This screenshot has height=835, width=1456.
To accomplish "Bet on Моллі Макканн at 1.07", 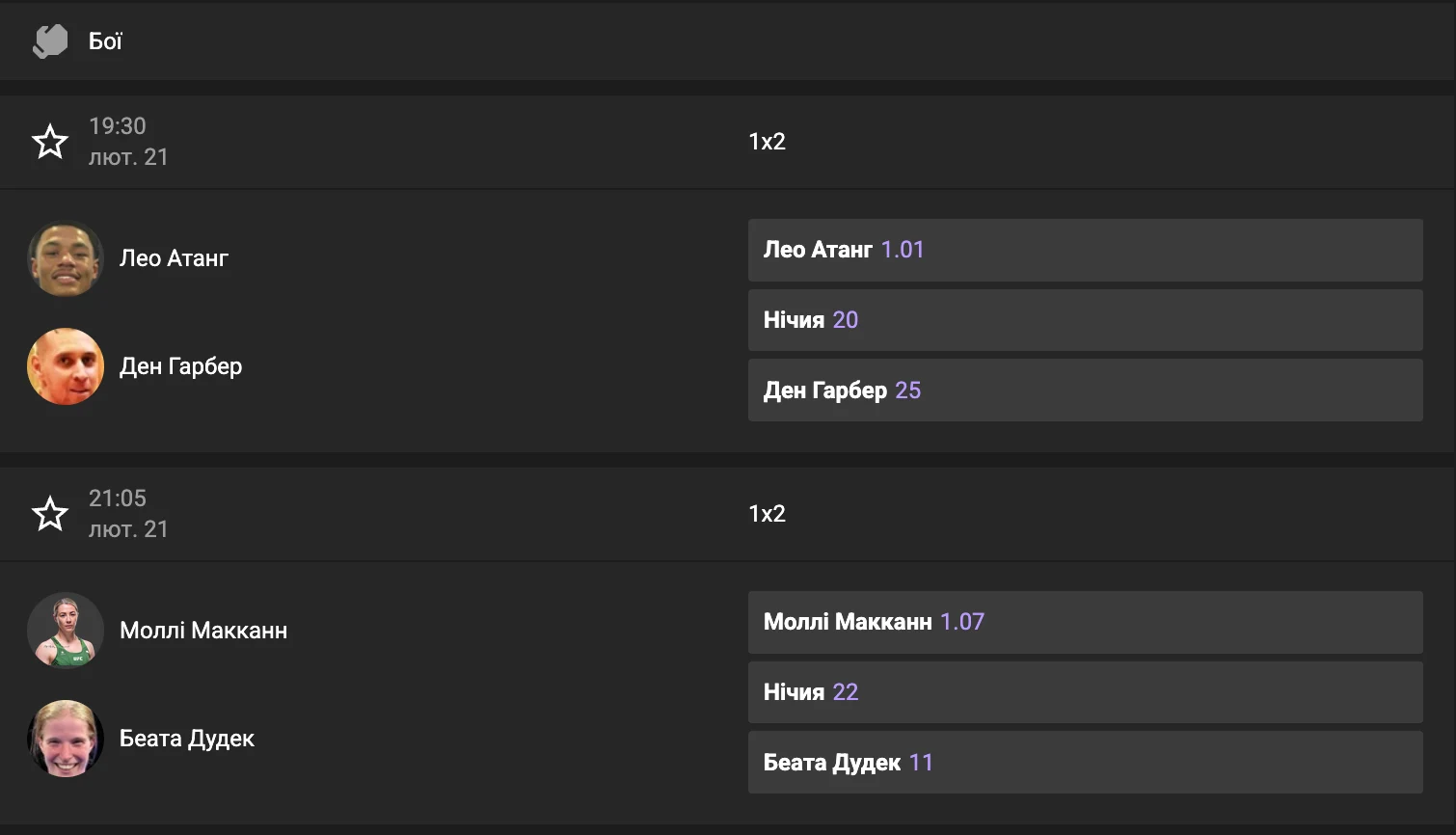I will 1085,623.
